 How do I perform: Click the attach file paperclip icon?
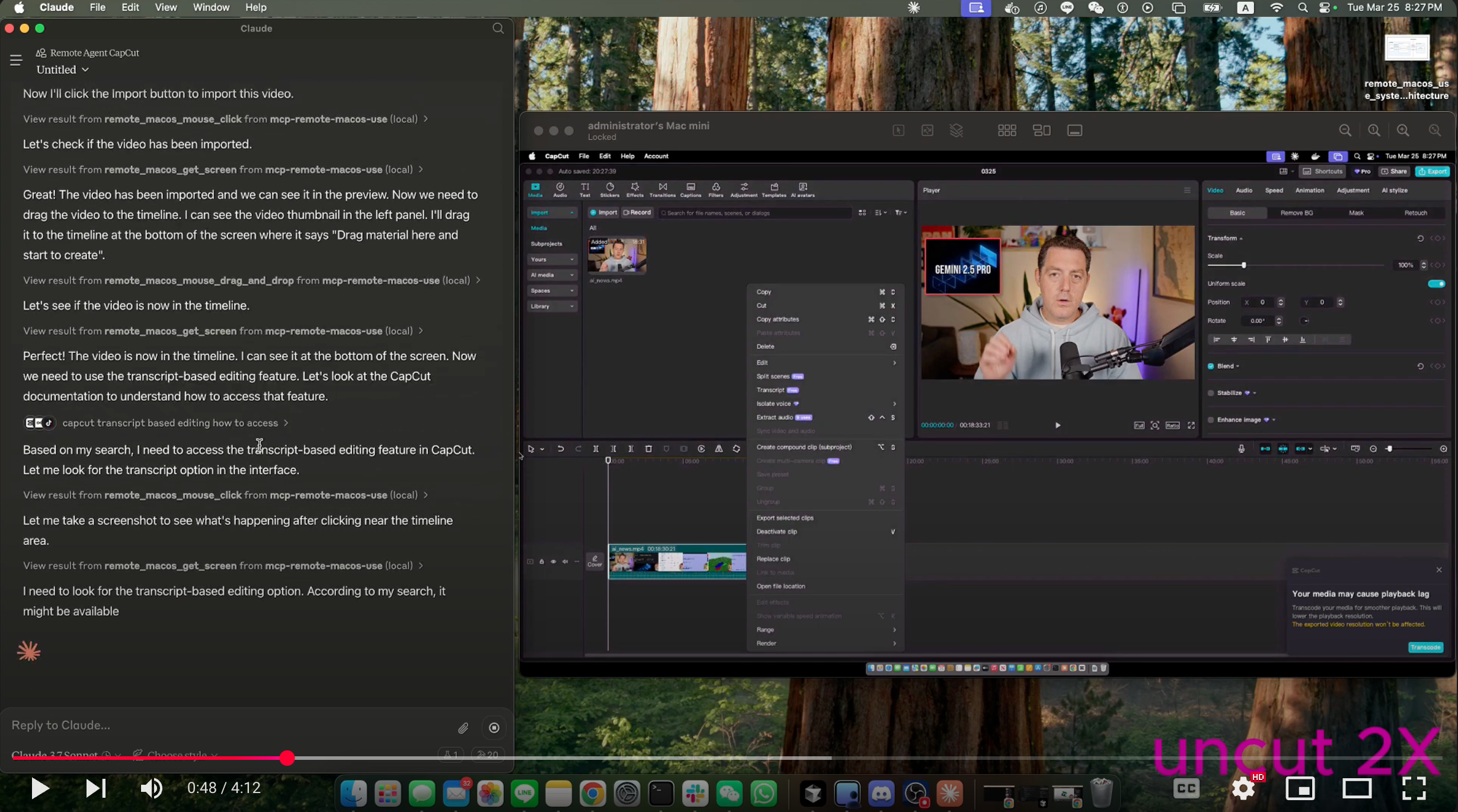pyautogui.click(x=463, y=728)
